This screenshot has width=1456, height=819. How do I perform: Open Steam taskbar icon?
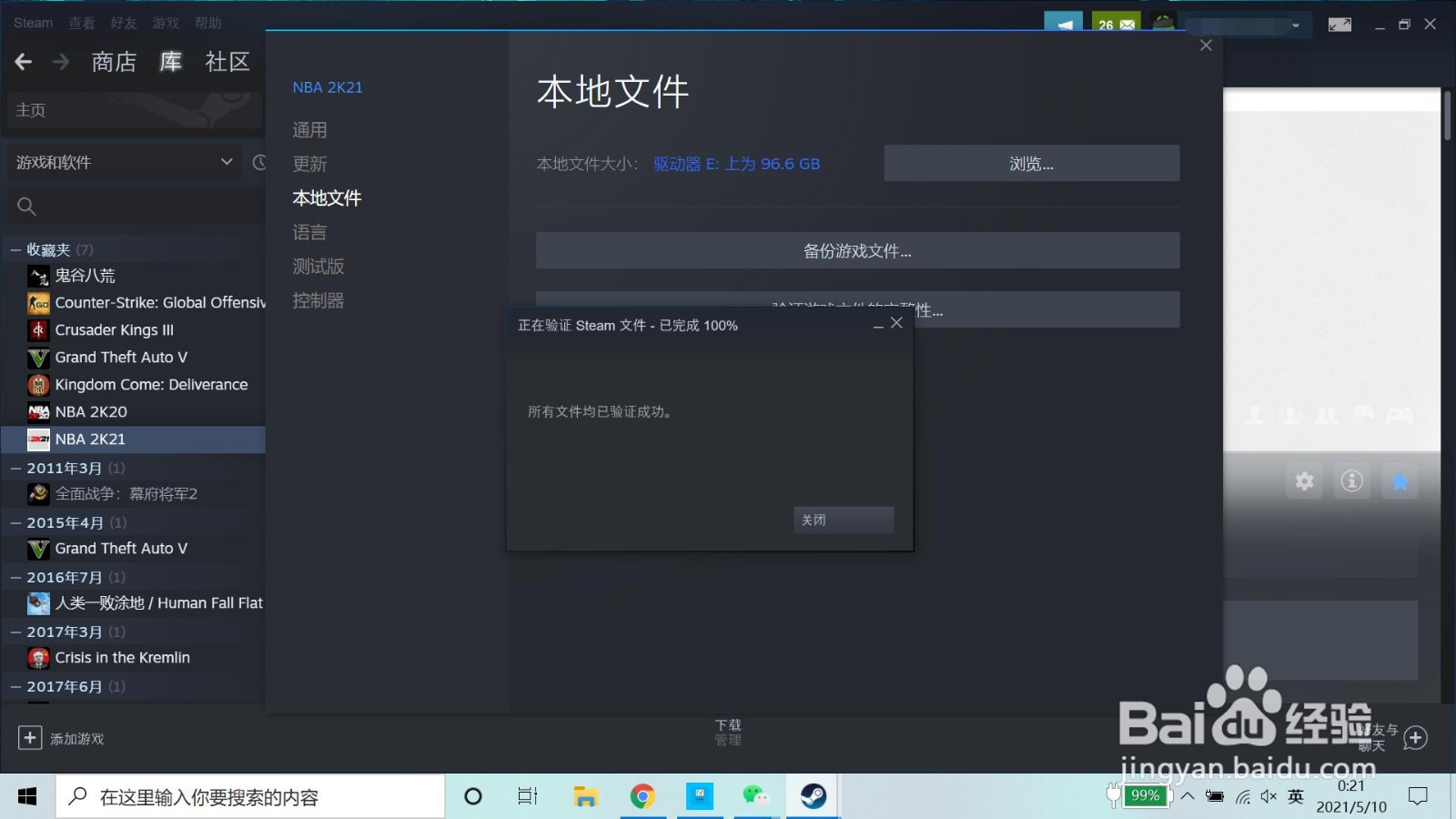coord(814,797)
